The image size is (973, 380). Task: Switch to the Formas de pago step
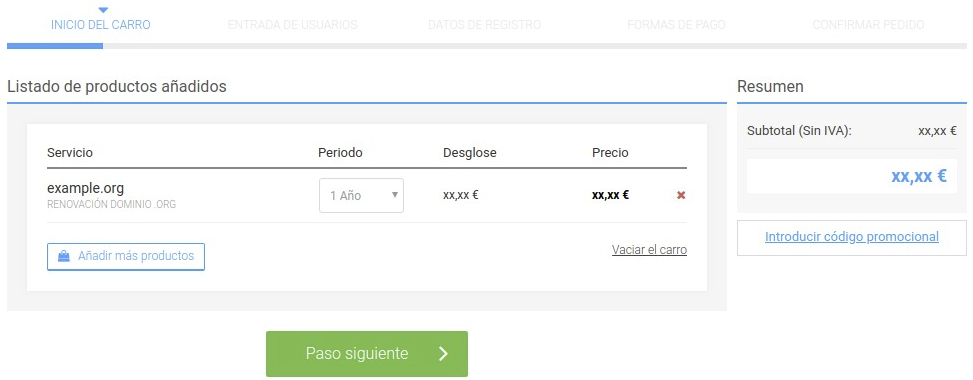click(x=676, y=25)
